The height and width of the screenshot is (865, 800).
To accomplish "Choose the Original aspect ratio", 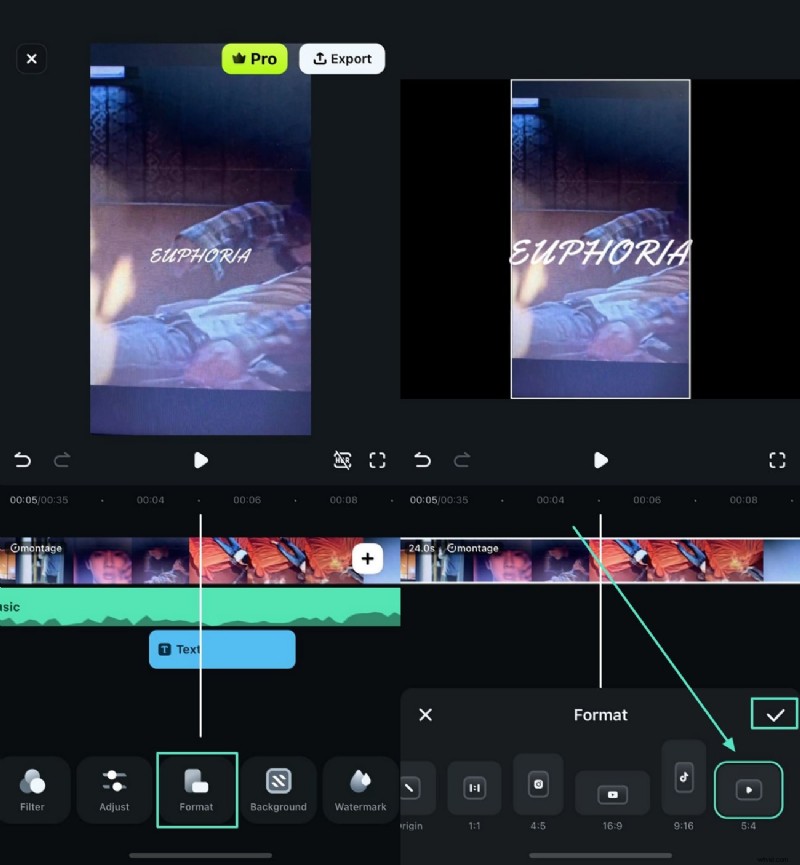I will pyautogui.click(x=412, y=790).
